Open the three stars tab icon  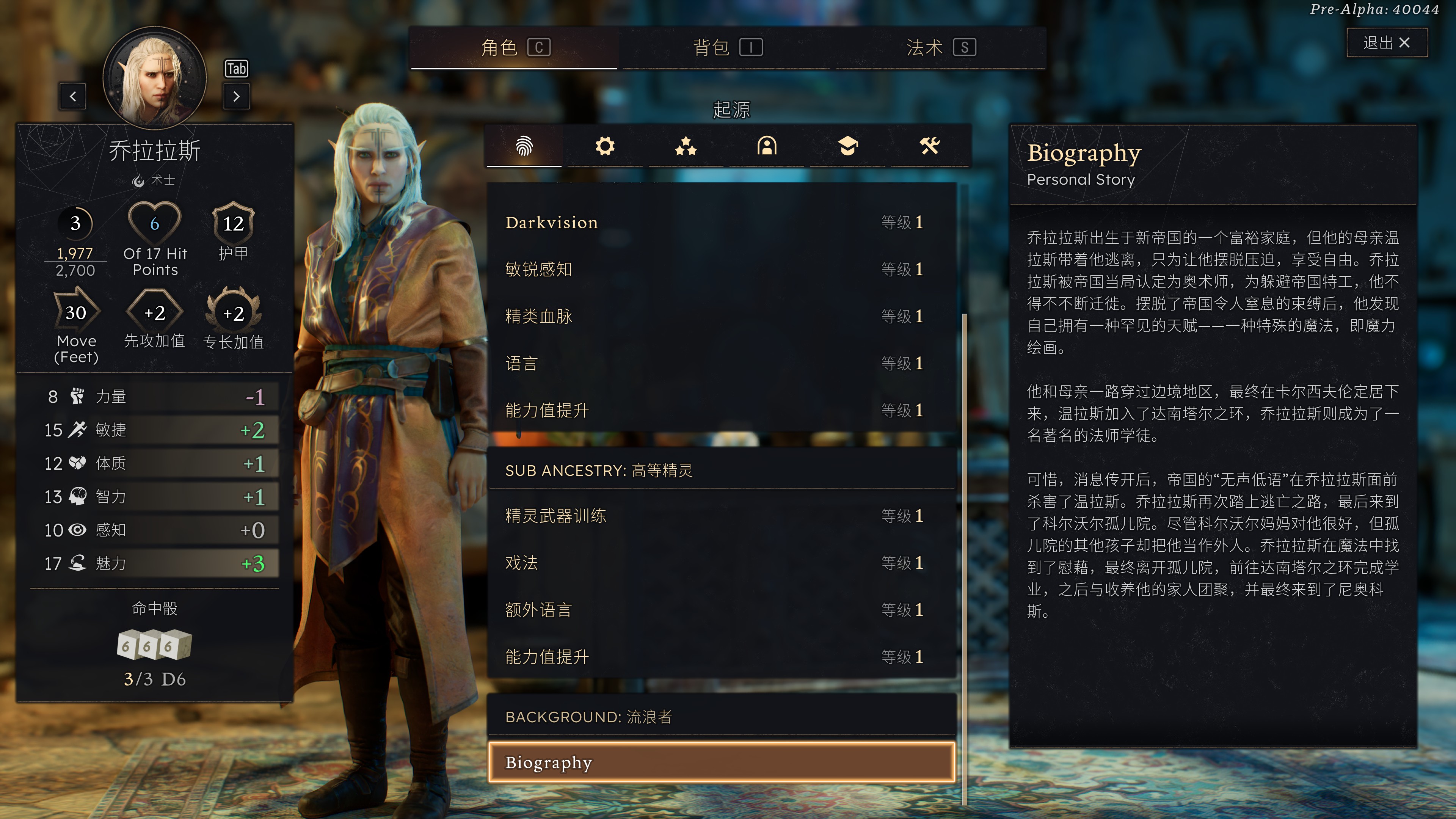[x=686, y=146]
